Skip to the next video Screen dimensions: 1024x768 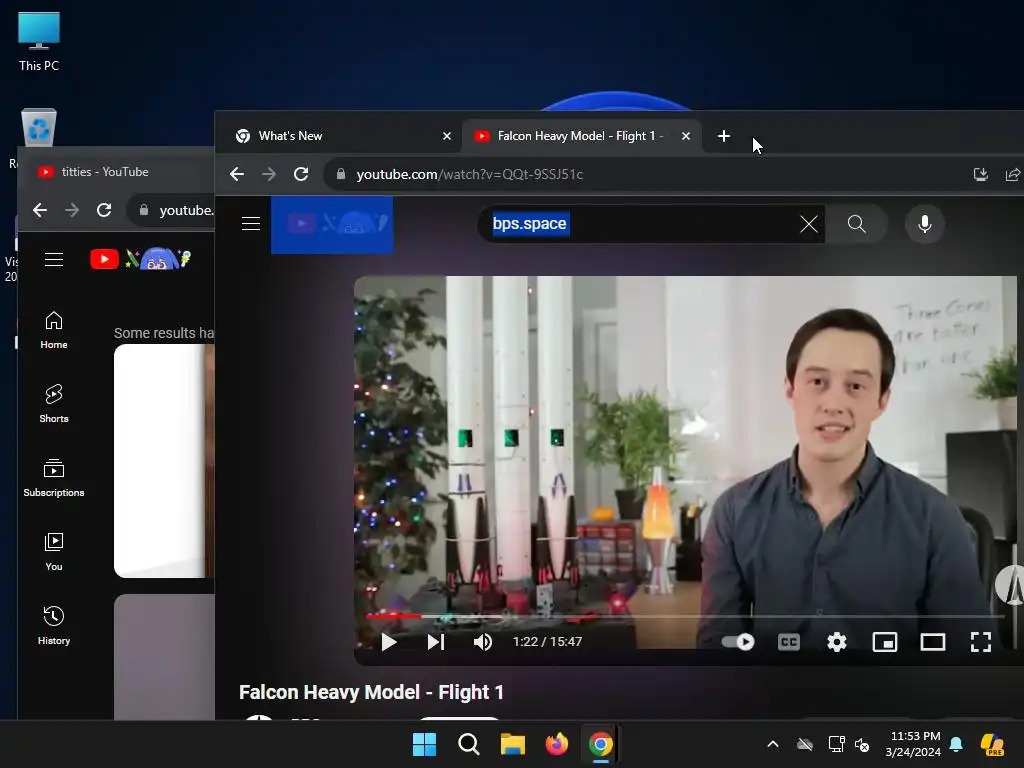[436, 642]
